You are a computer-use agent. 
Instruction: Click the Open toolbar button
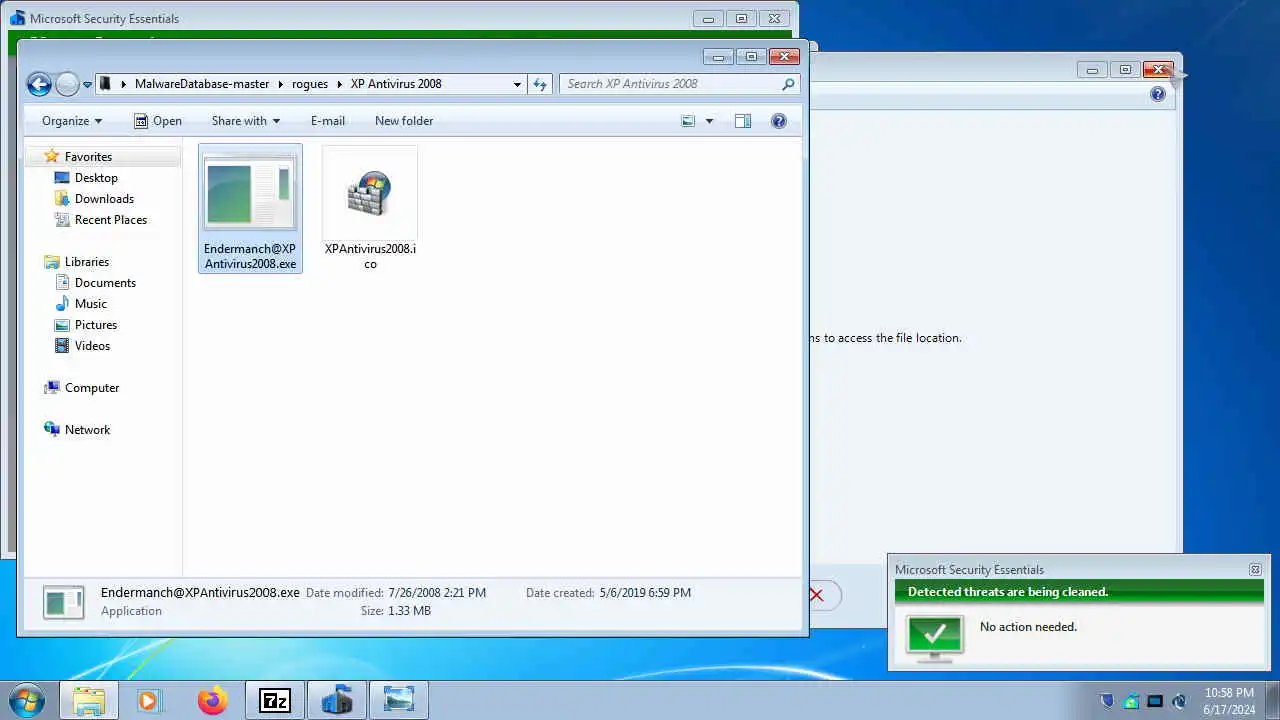[x=157, y=121]
